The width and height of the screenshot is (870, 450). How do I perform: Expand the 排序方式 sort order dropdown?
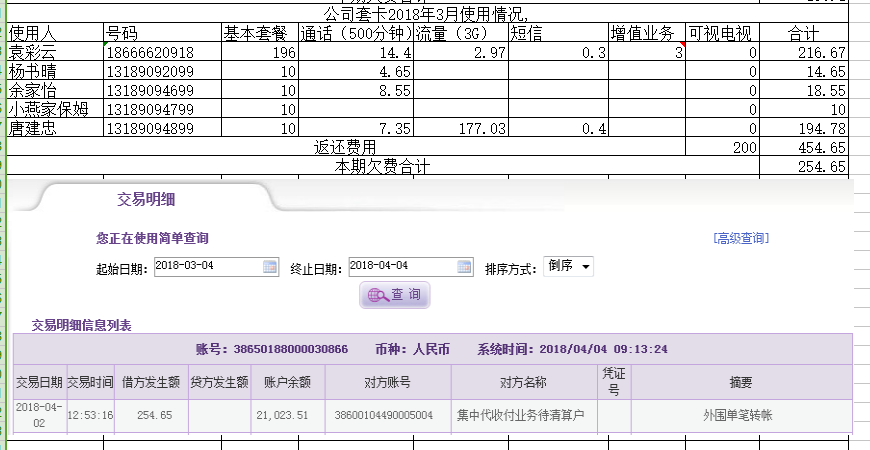[568, 267]
